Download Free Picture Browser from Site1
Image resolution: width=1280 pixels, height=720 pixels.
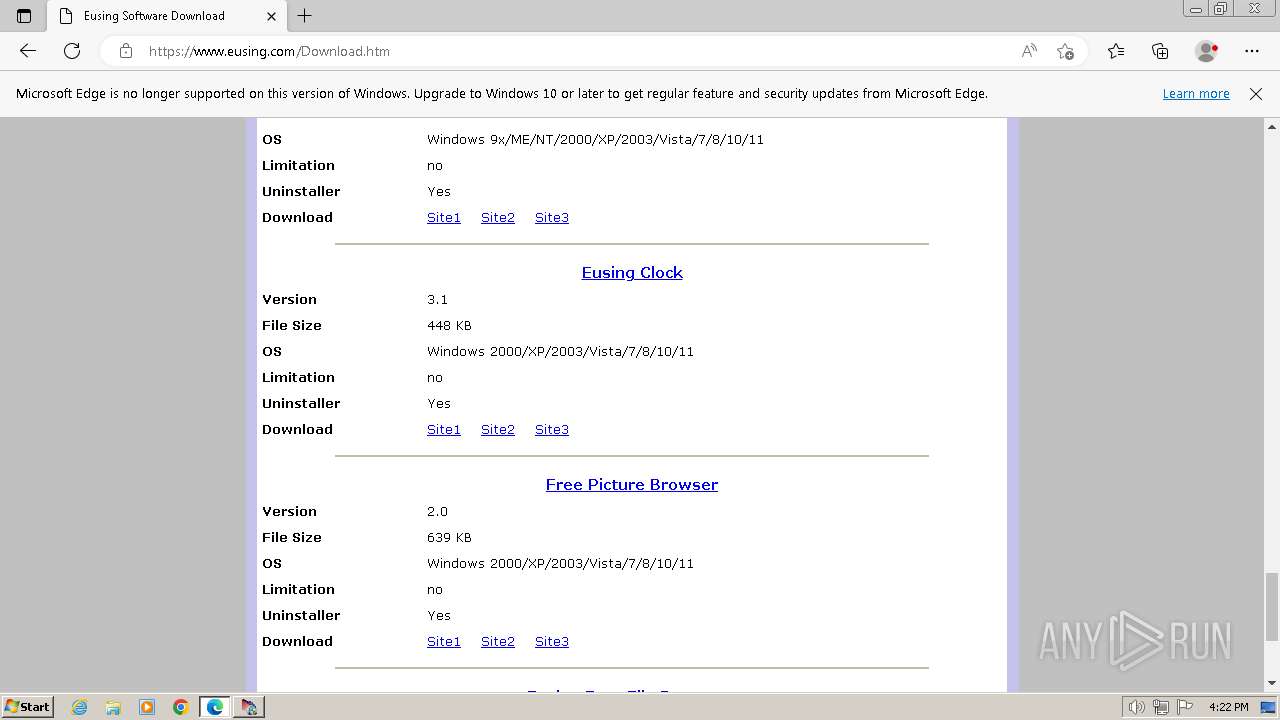(x=444, y=642)
